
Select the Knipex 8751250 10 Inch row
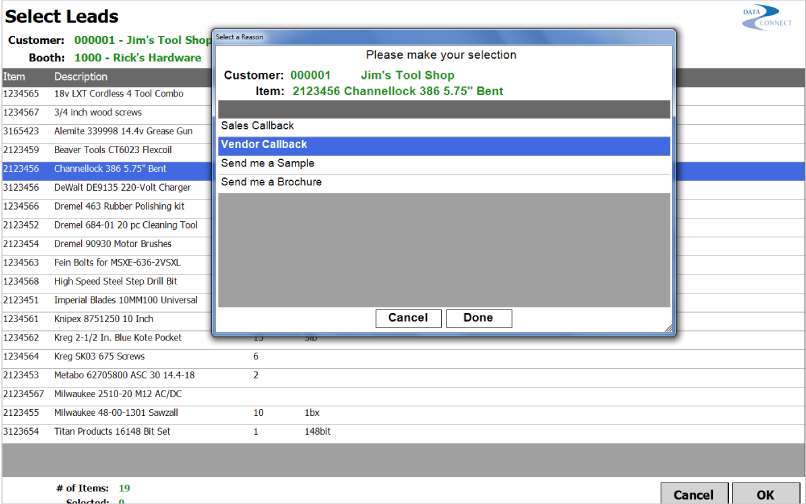(107, 319)
